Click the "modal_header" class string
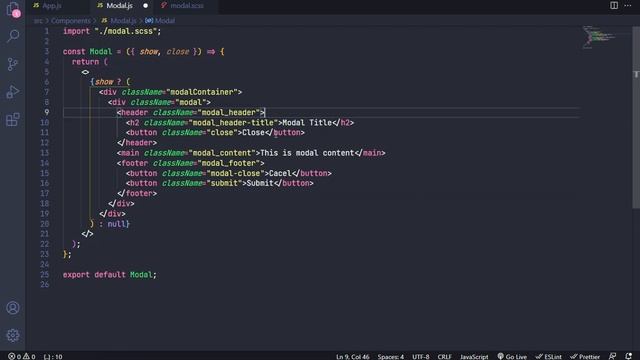Screen dimensions: 640x360 (x=229, y=112)
